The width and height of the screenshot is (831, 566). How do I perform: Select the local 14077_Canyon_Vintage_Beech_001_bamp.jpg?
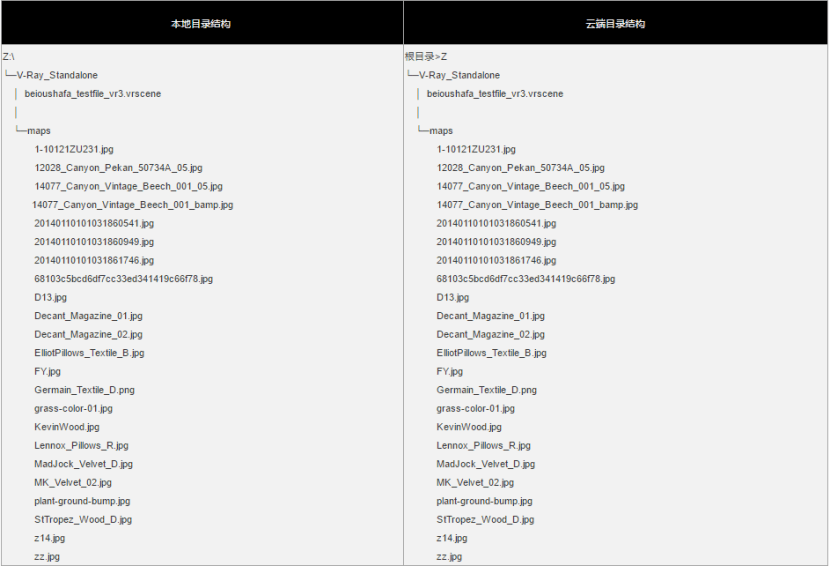click(132, 205)
